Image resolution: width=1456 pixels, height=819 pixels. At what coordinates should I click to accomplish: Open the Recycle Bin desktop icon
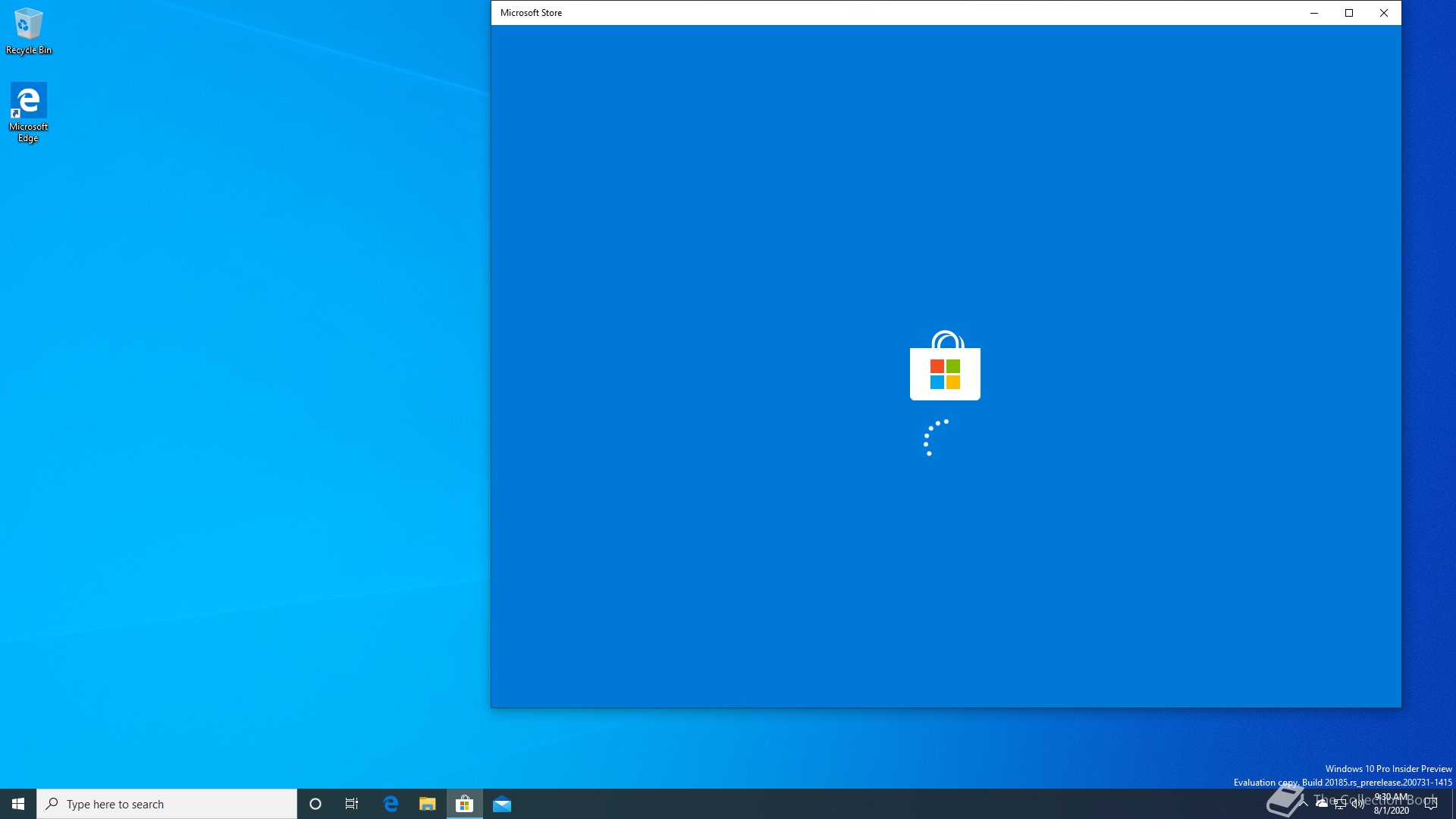tap(28, 31)
